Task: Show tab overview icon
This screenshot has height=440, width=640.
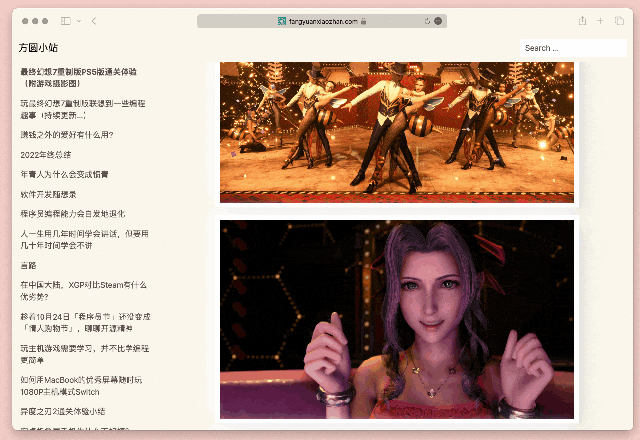Action: (619, 21)
